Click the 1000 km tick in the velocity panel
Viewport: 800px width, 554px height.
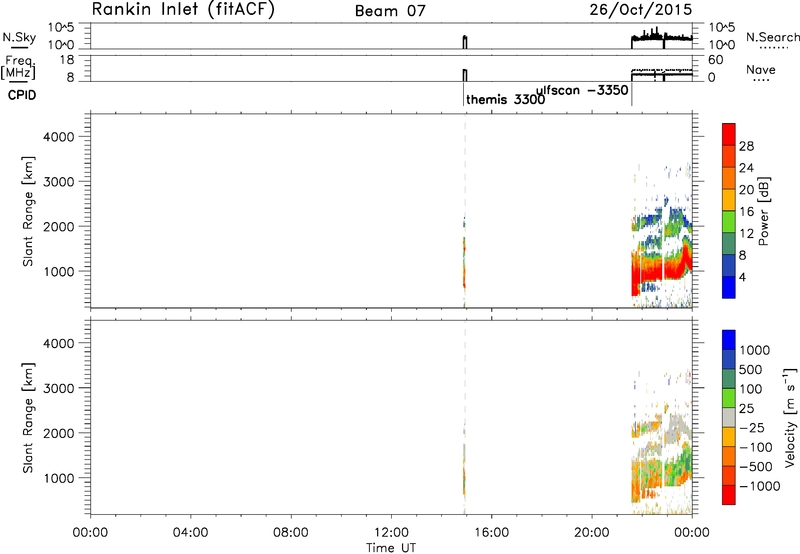coord(59,478)
